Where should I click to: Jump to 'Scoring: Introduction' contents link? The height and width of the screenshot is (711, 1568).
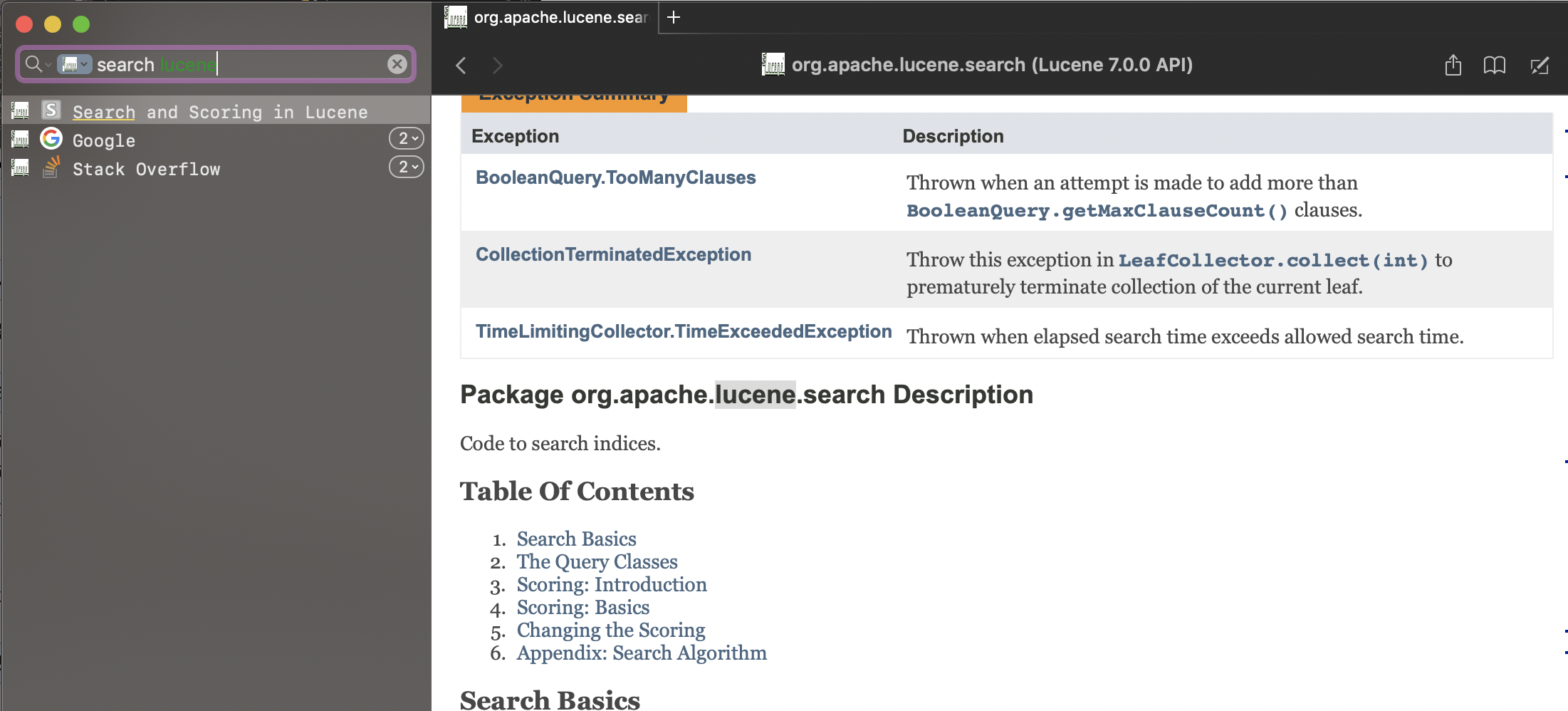coord(611,585)
